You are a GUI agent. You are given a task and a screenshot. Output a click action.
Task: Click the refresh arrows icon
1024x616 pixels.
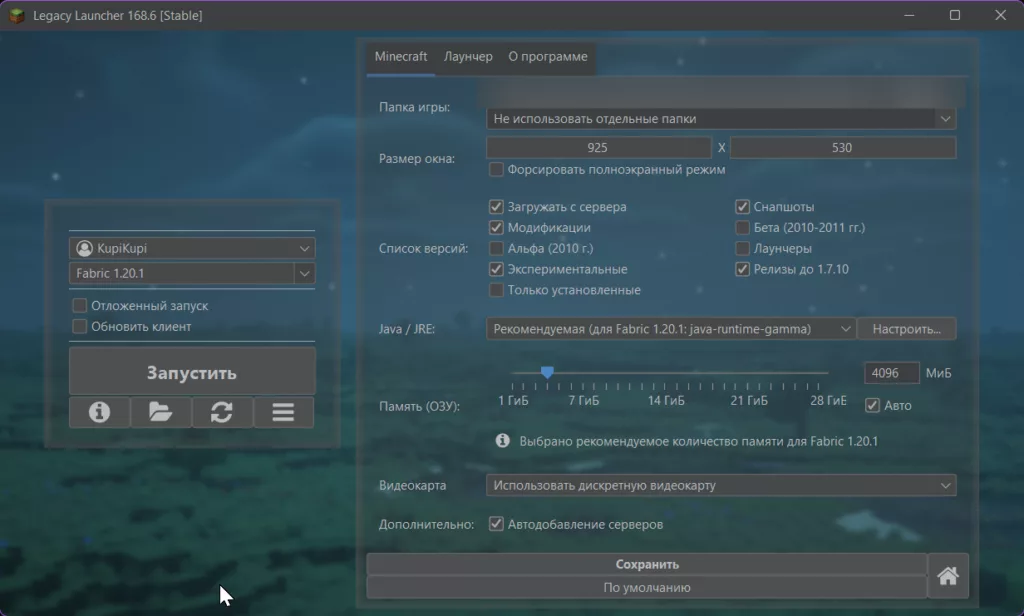point(222,412)
